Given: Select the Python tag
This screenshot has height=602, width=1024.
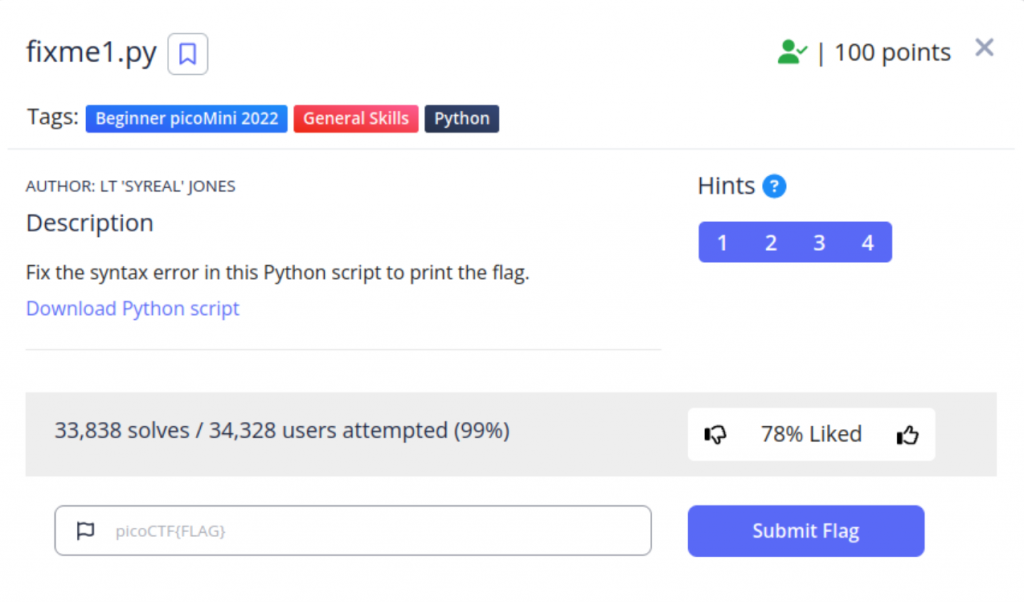Looking at the screenshot, I should click(x=462, y=118).
